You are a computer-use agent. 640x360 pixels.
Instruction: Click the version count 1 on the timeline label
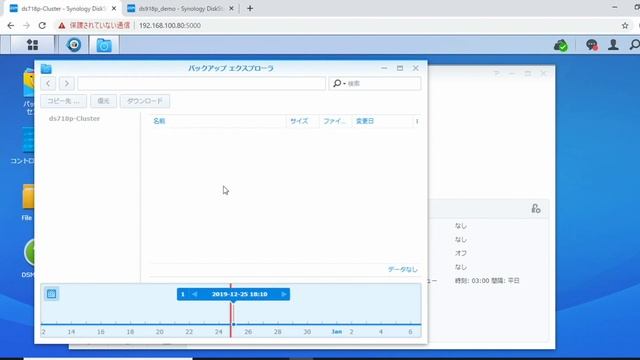coord(182,294)
